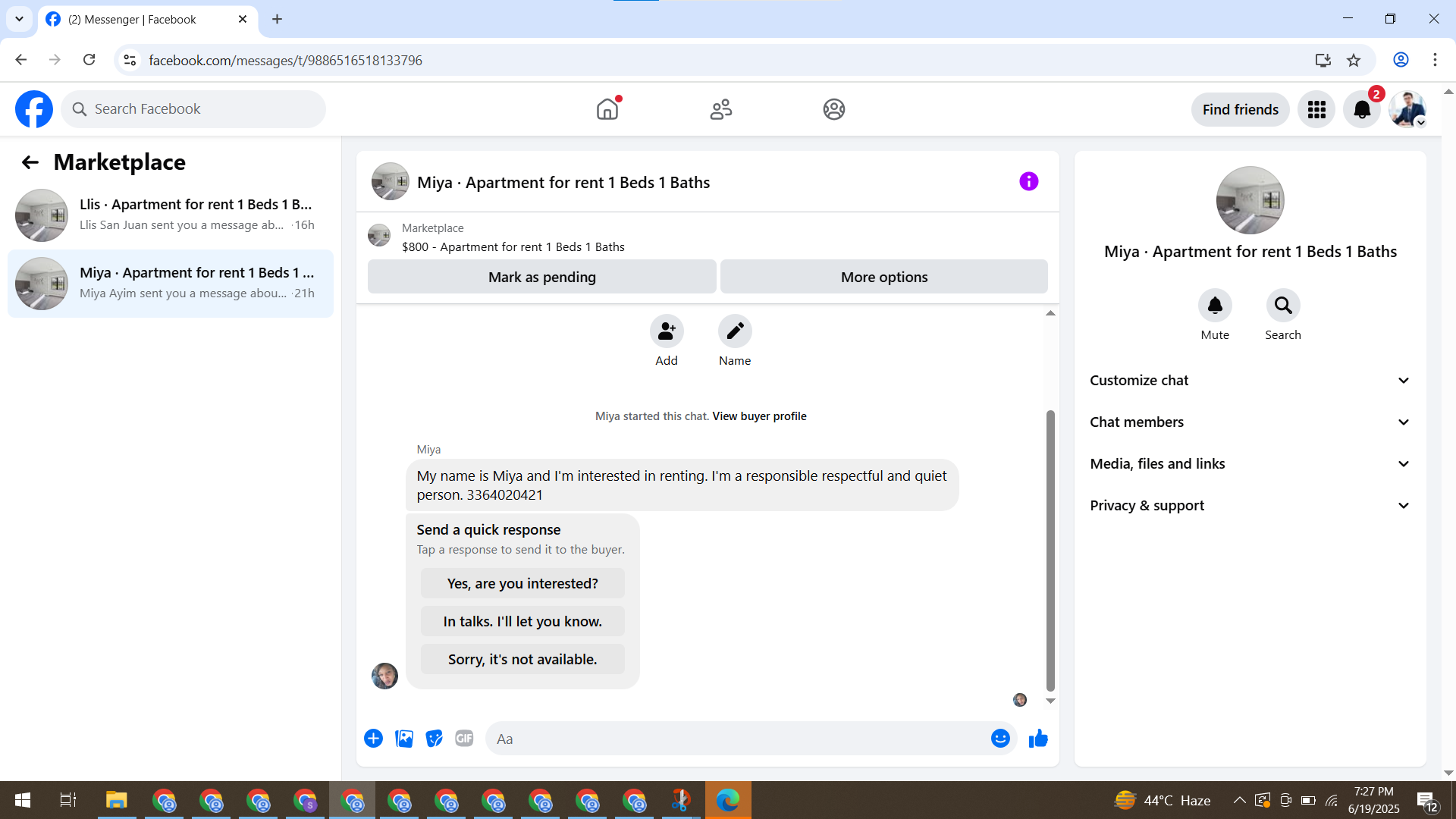This screenshot has width=1456, height=819.
Task: Open Task View on taskbar
Action: point(68,800)
